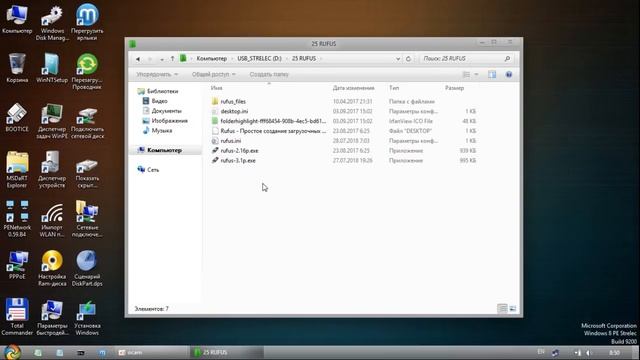Open Настройка Ram-диска desktop icon
Image resolution: width=640 pixels, height=360 pixels.
pyautogui.click(x=52, y=268)
